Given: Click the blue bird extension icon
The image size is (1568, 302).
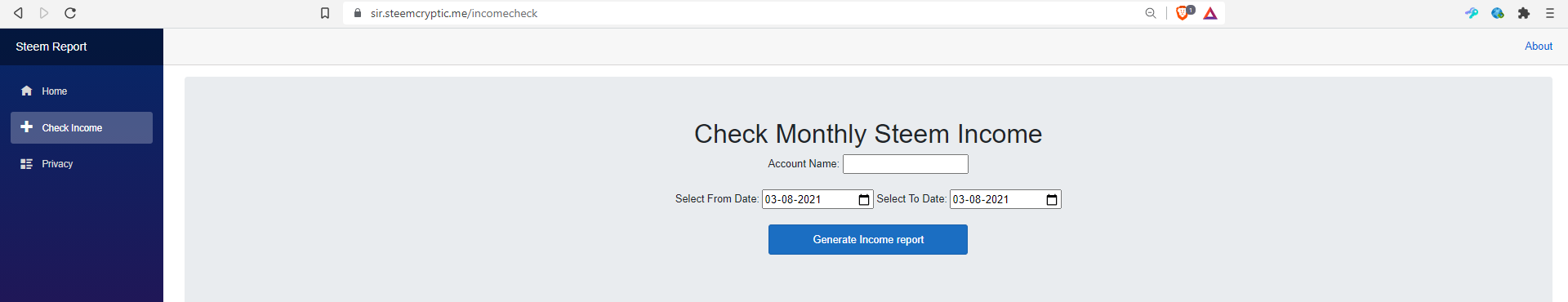Looking at the screenshot, I should (x=1472, y=13).
